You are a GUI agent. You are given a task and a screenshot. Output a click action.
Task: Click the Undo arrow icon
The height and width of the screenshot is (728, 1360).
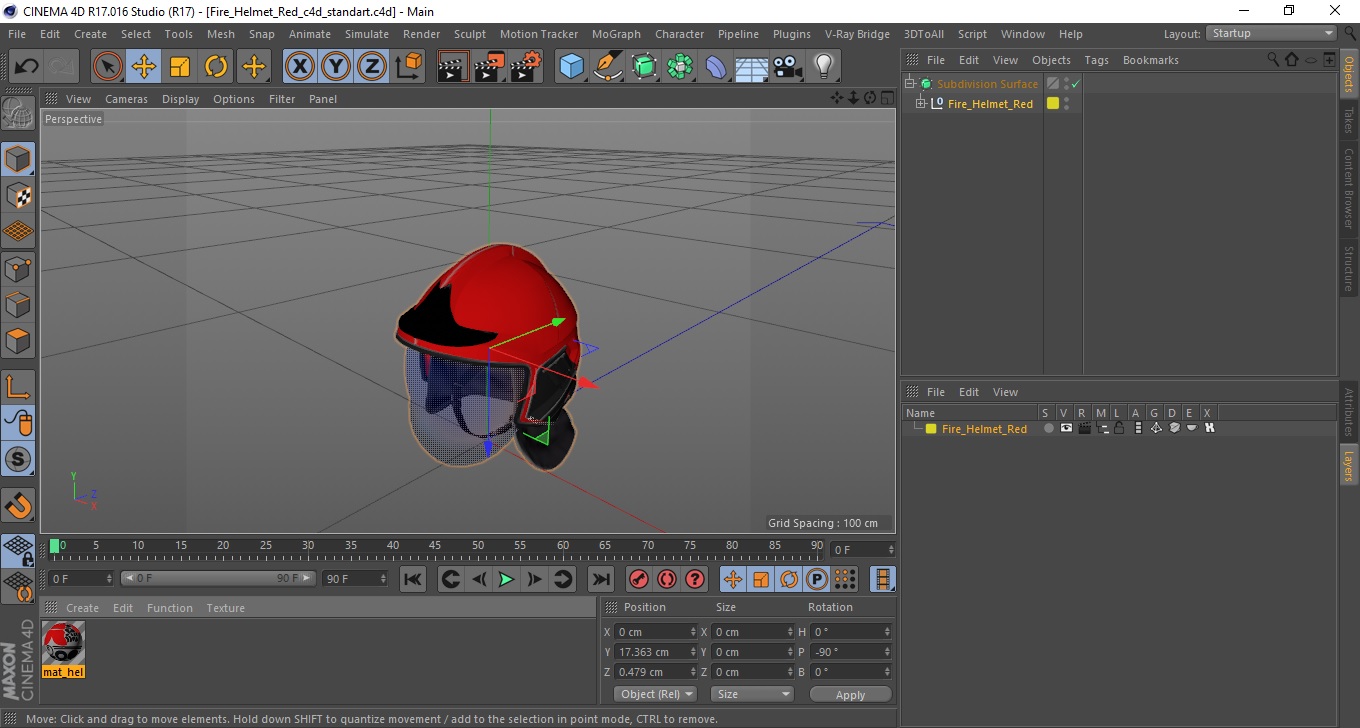pos(26,67)
